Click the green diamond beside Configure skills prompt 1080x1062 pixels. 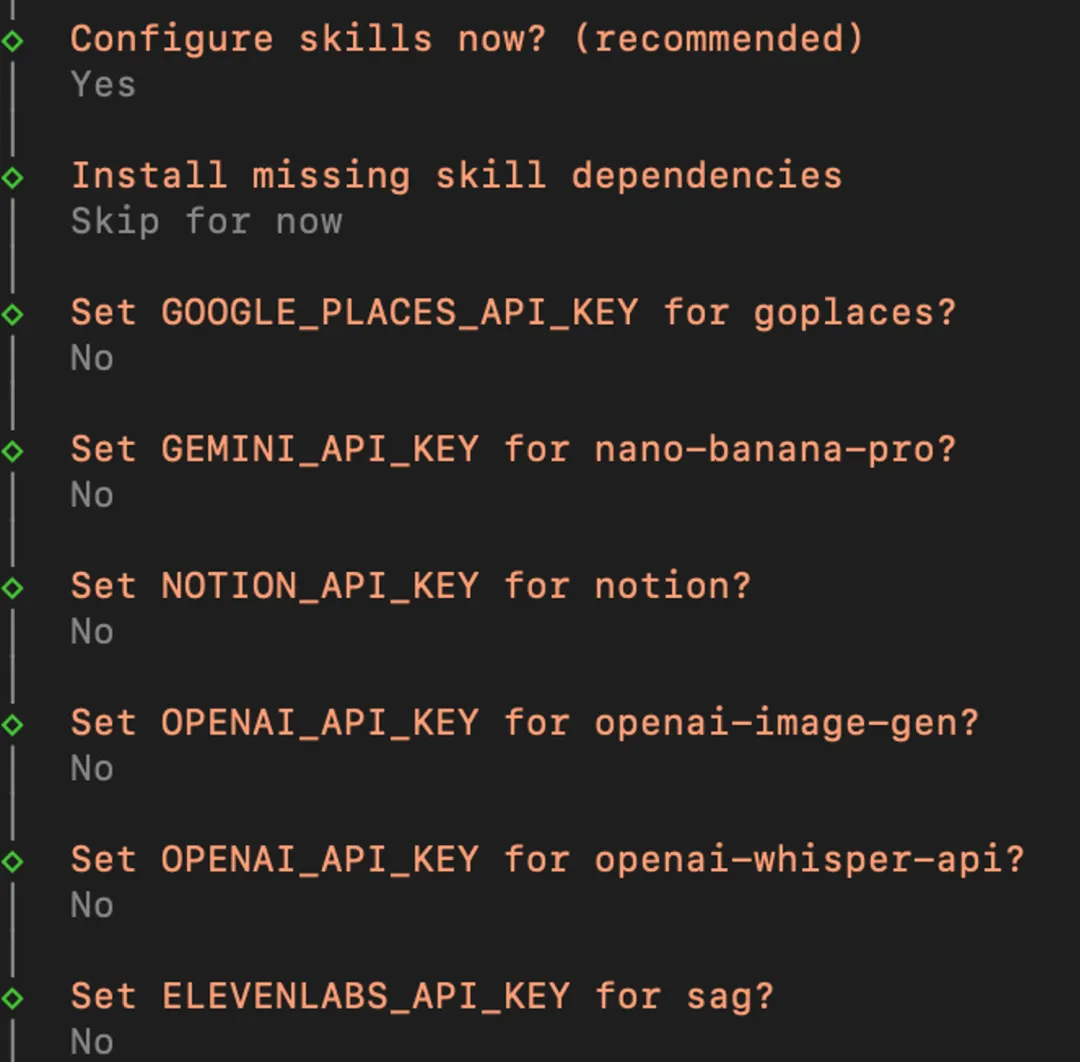[x=13, y=40]
